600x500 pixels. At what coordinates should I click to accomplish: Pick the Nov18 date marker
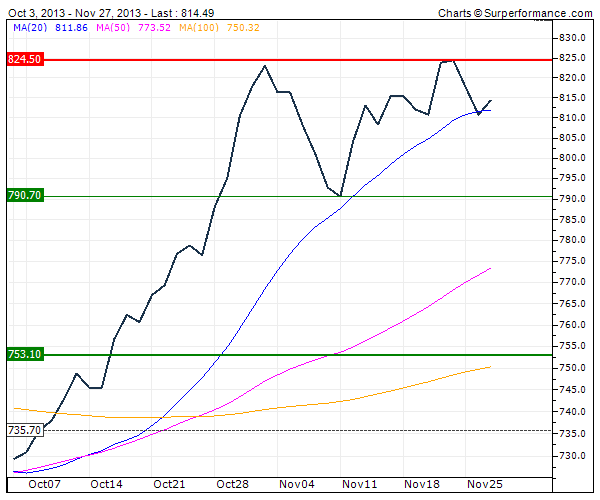[421, 483]
